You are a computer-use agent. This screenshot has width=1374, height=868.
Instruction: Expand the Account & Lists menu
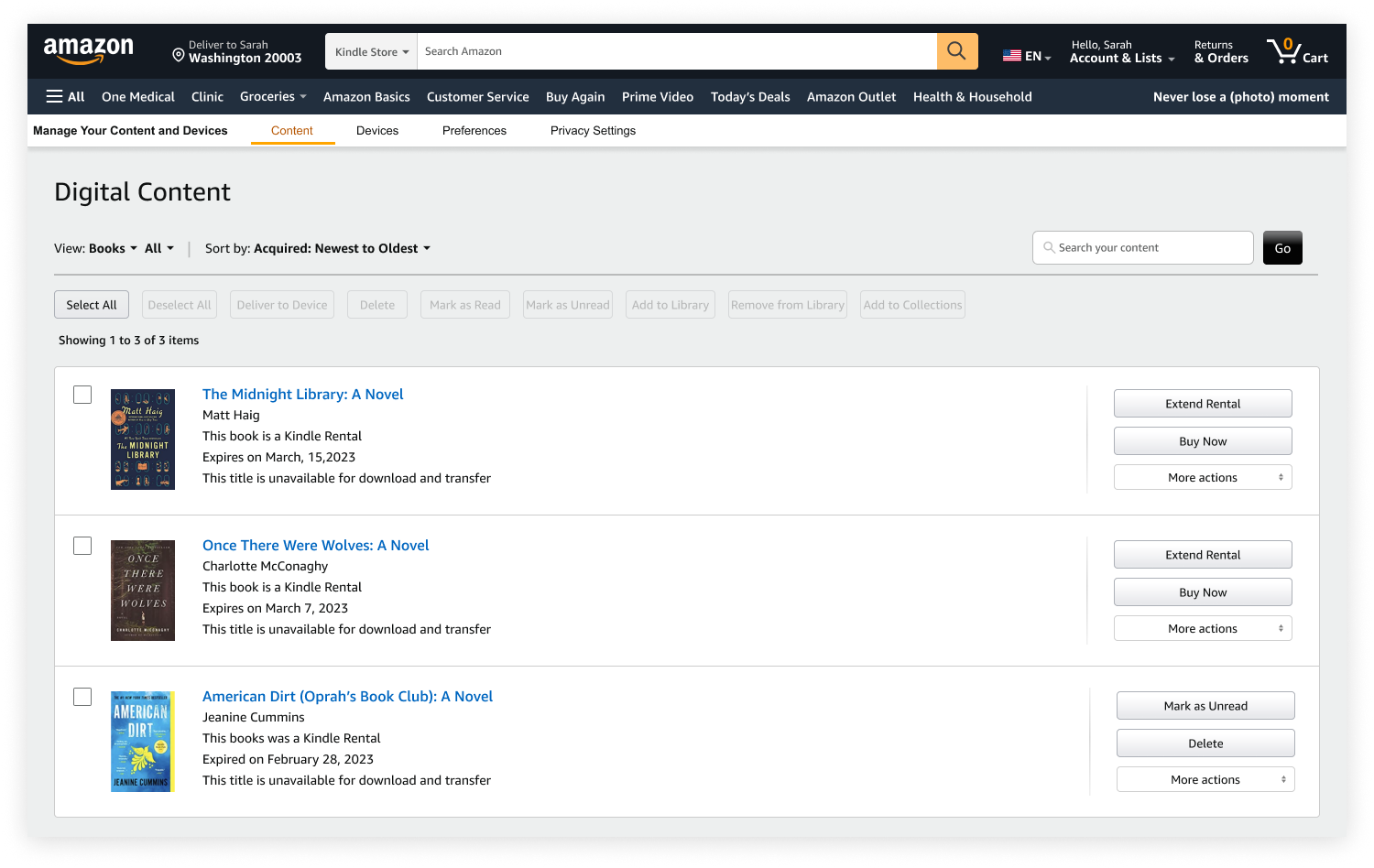(1122, 51)
